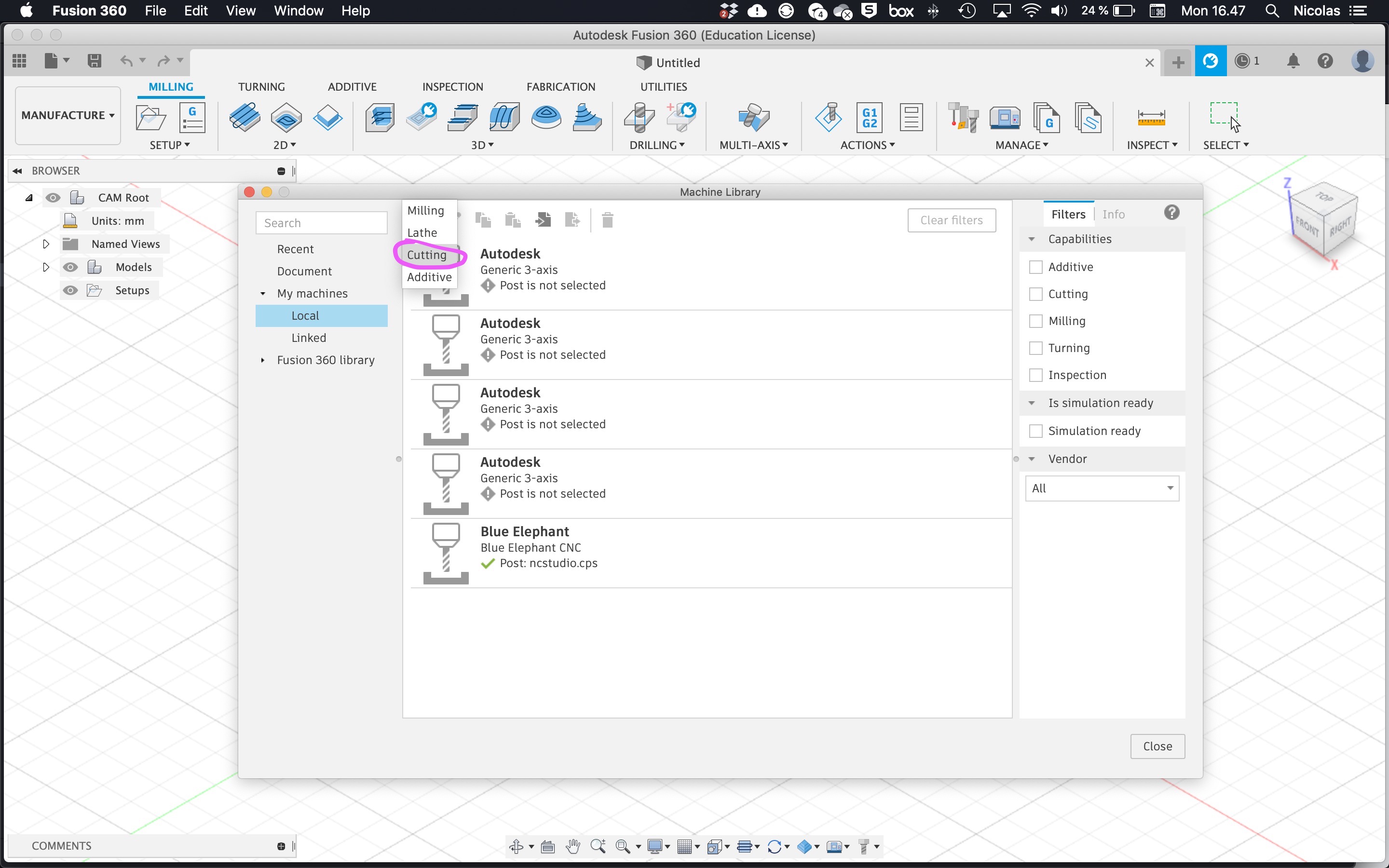
Task: Collapse the Is simulation ready section
Action: [1032, 403]
